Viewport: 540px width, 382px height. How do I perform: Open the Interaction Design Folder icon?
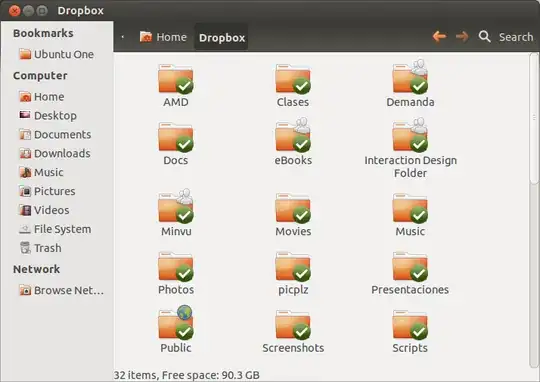click(x=410, y=135)
